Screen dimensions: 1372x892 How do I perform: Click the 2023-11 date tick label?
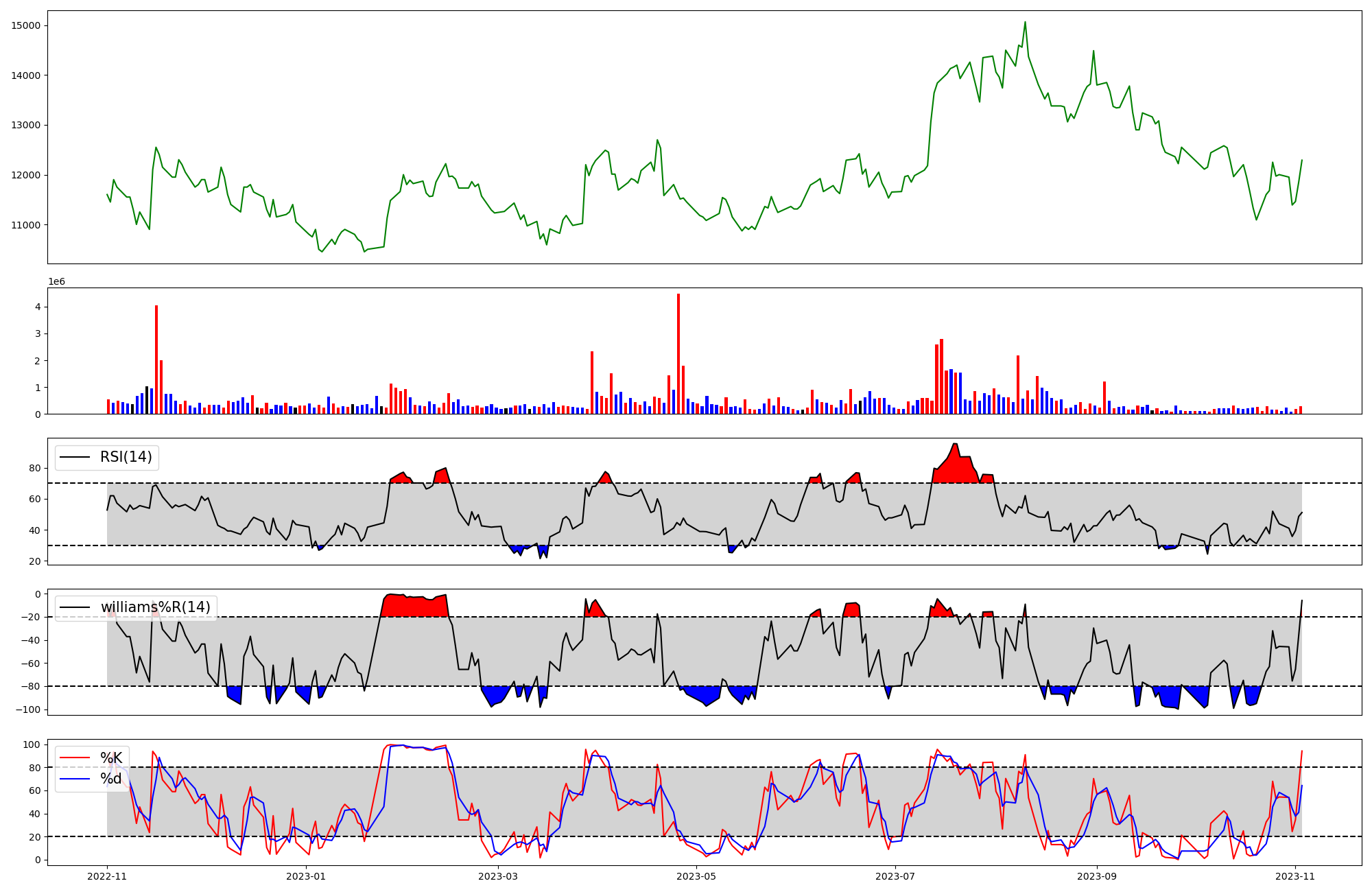point(1295,876)
